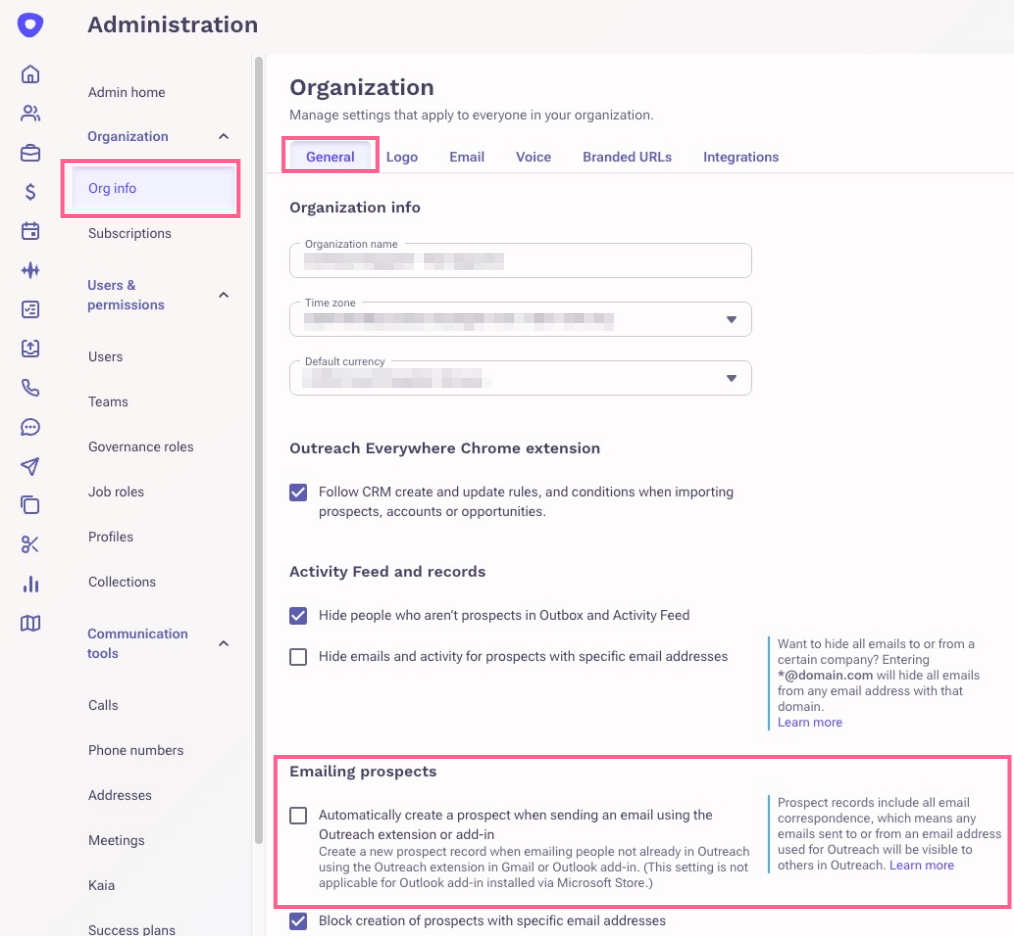The width and height of the screenshot is (1014, 936).
Task: Open the upload tray icon
Action: click(30, 349)
